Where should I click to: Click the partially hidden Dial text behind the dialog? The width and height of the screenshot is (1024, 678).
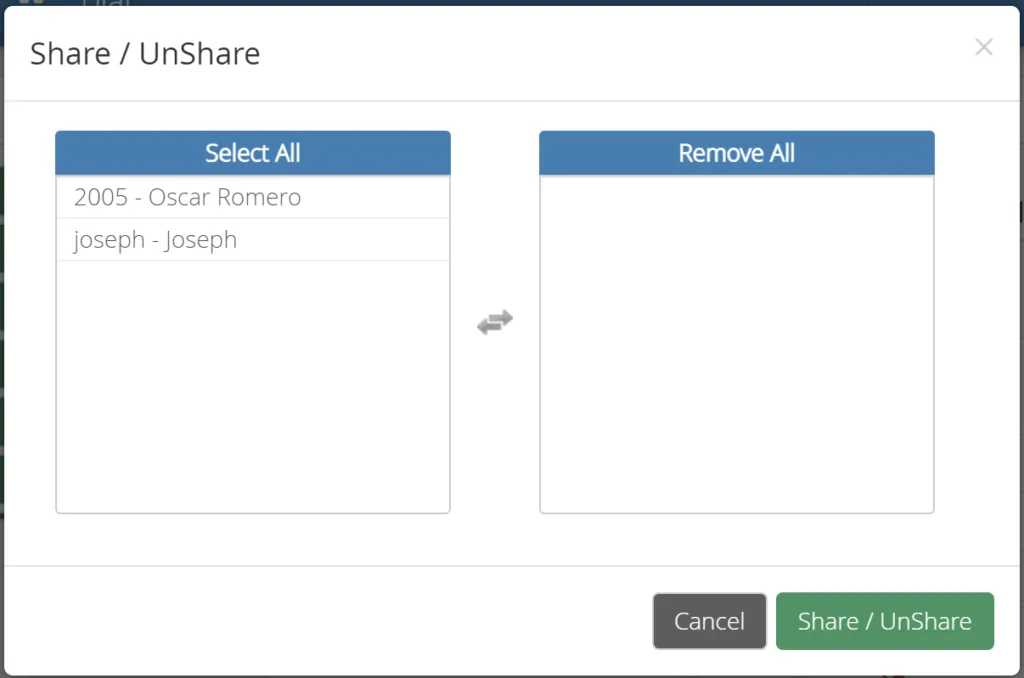(106, 3)
